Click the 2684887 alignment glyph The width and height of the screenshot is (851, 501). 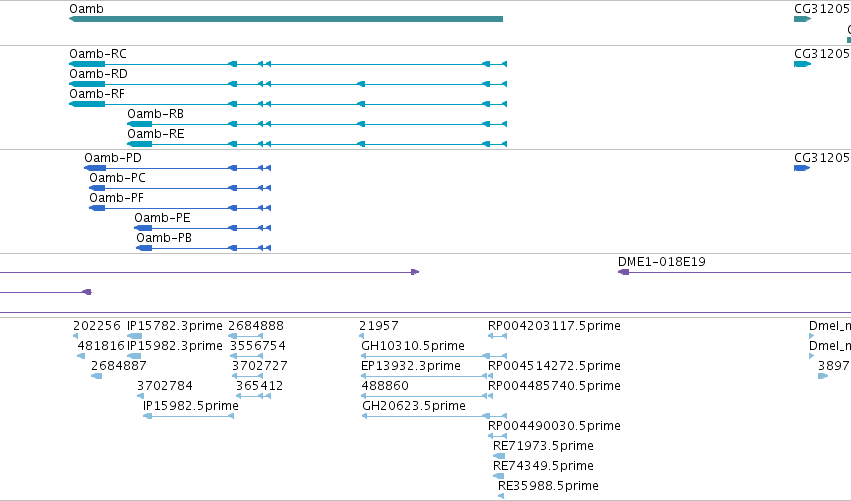coord(97,376)
